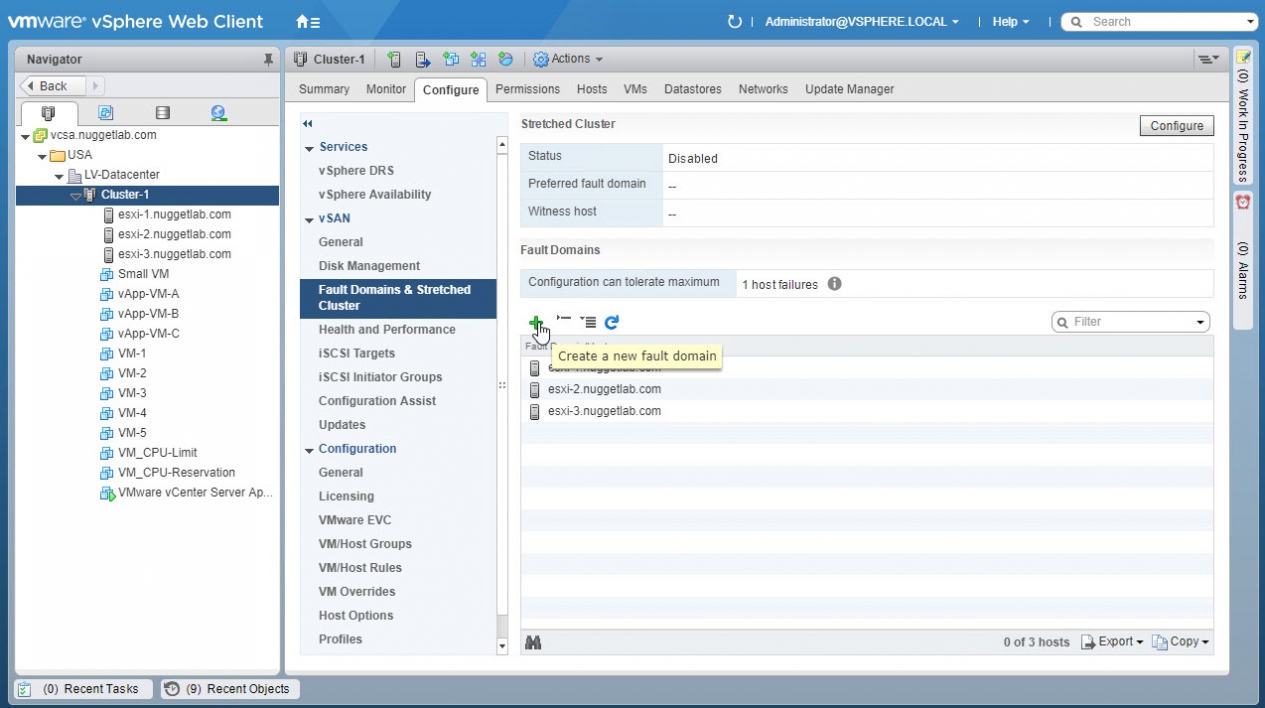This screenshot has height=708, width=1265.
Task: Click the Configure stretched cluster button
Action: pos(1176,126)
